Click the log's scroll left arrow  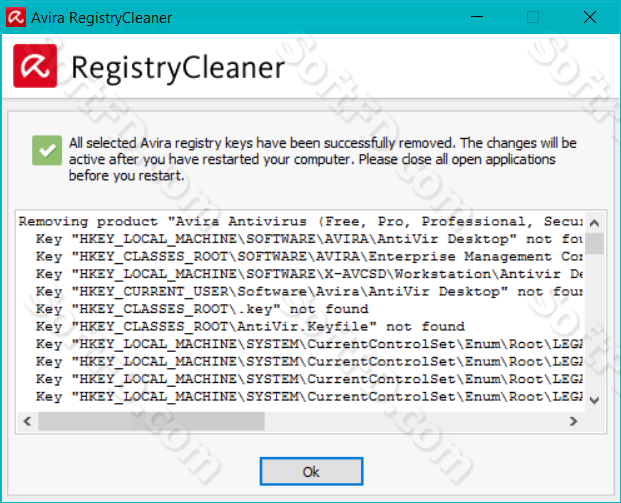click(27, 421)
